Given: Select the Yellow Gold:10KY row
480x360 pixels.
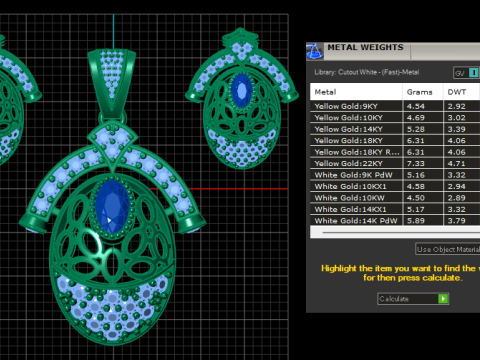Looking at the screenshot, I should [395, 118].
